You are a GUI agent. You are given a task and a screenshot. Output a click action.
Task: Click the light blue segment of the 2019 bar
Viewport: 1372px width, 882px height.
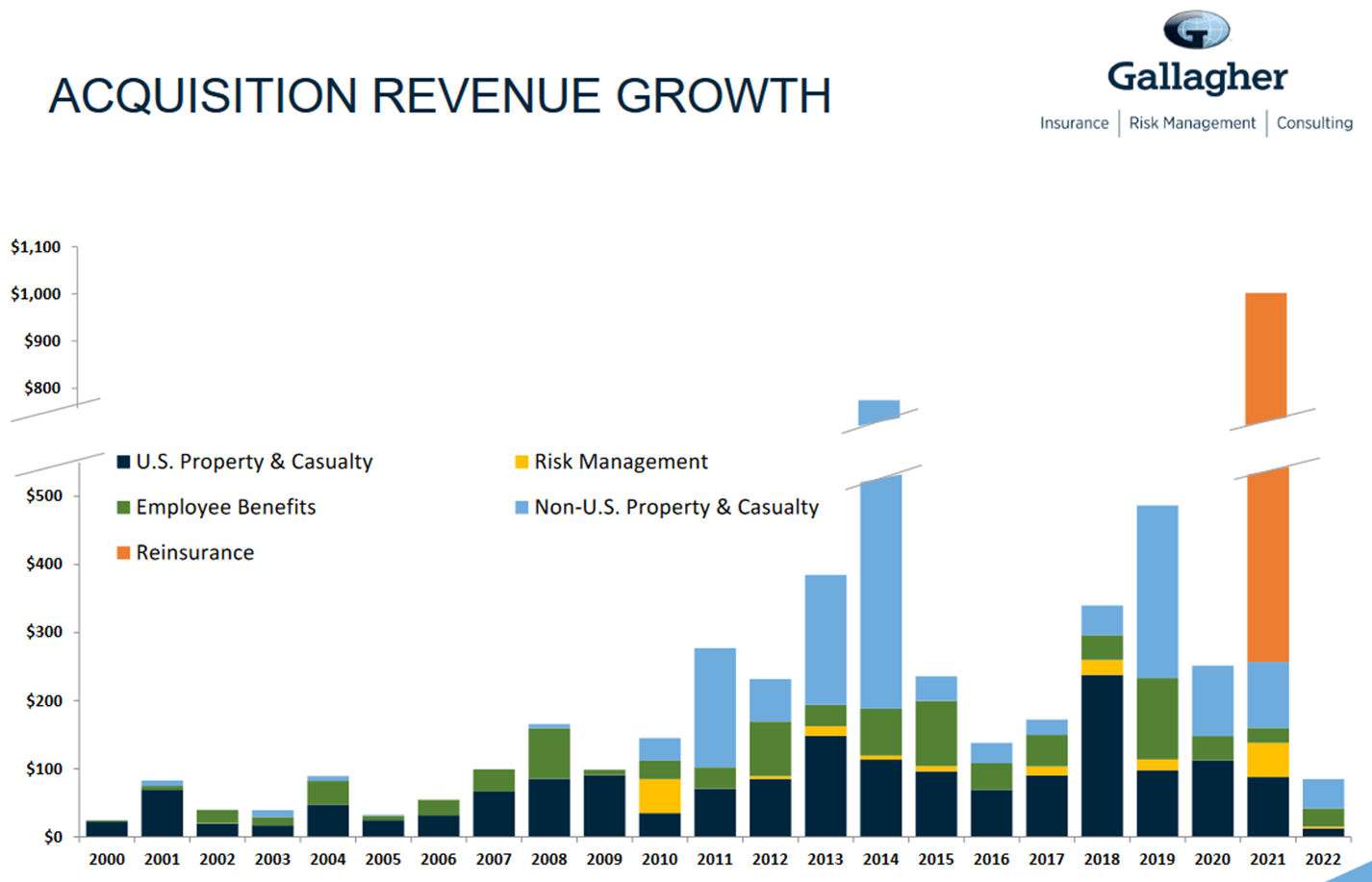pyautogui.click(x=1157, y=592)
